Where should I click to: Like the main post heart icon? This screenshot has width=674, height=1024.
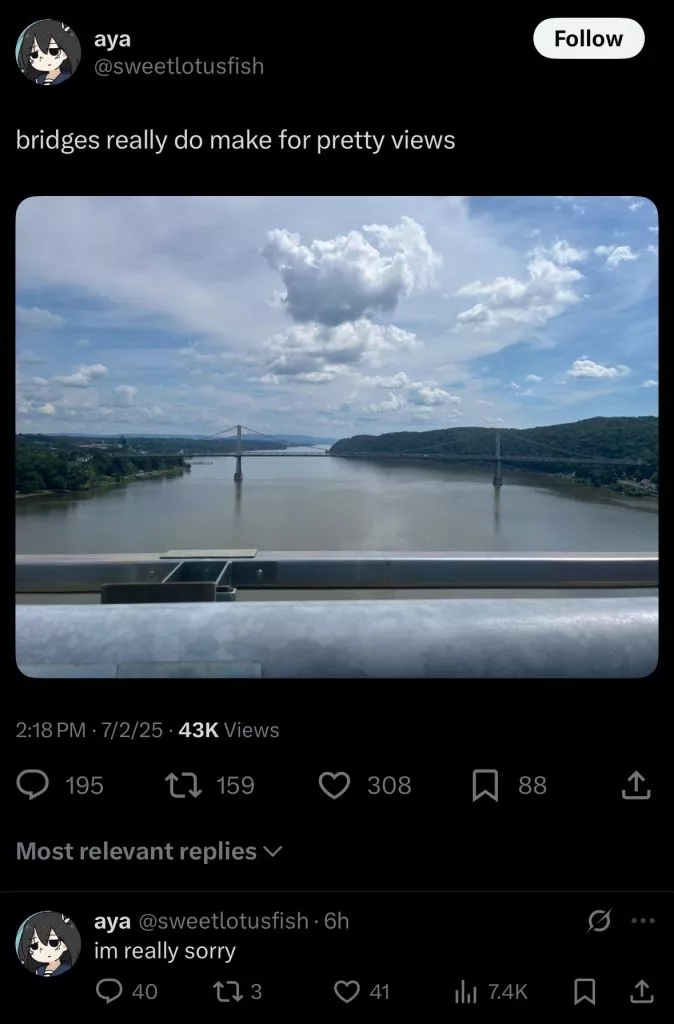[x=334, y=785]
